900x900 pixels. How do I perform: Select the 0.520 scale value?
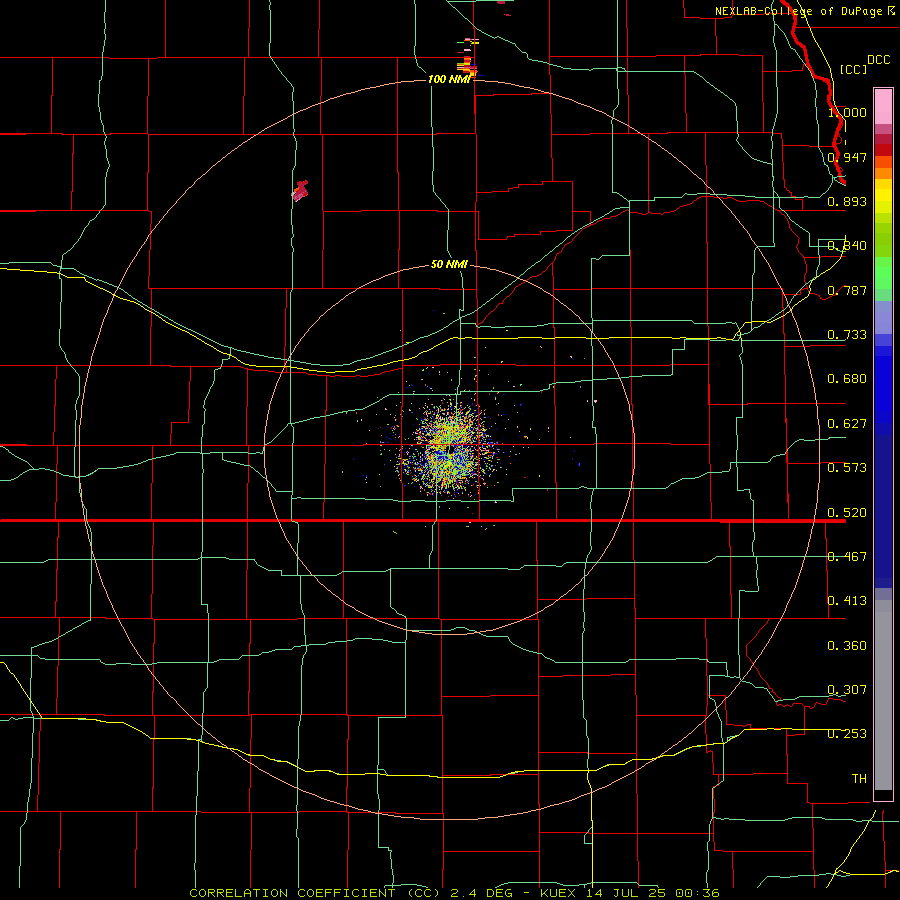point(847,513)
